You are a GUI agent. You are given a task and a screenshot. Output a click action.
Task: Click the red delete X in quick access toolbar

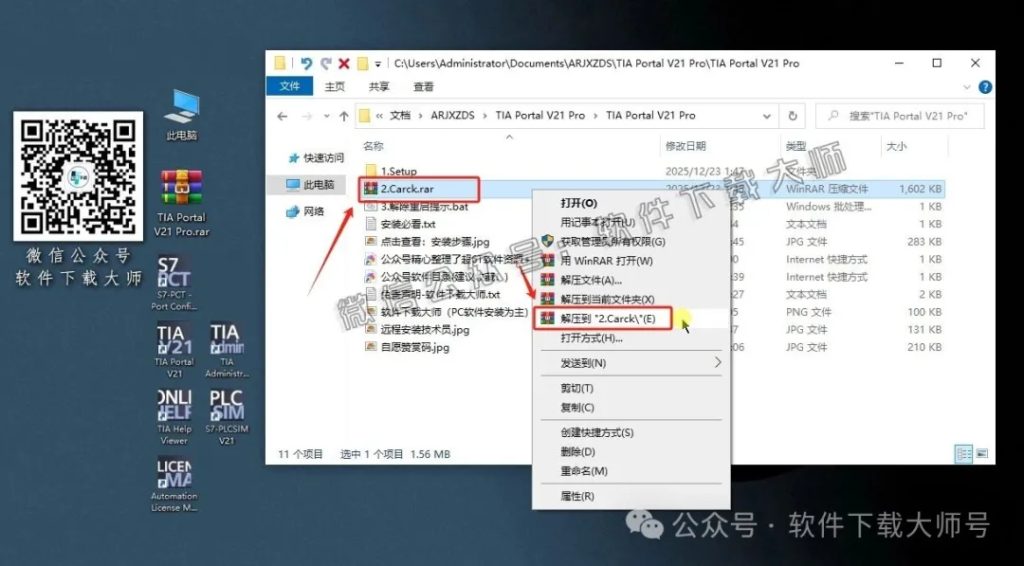coord(344,63)
